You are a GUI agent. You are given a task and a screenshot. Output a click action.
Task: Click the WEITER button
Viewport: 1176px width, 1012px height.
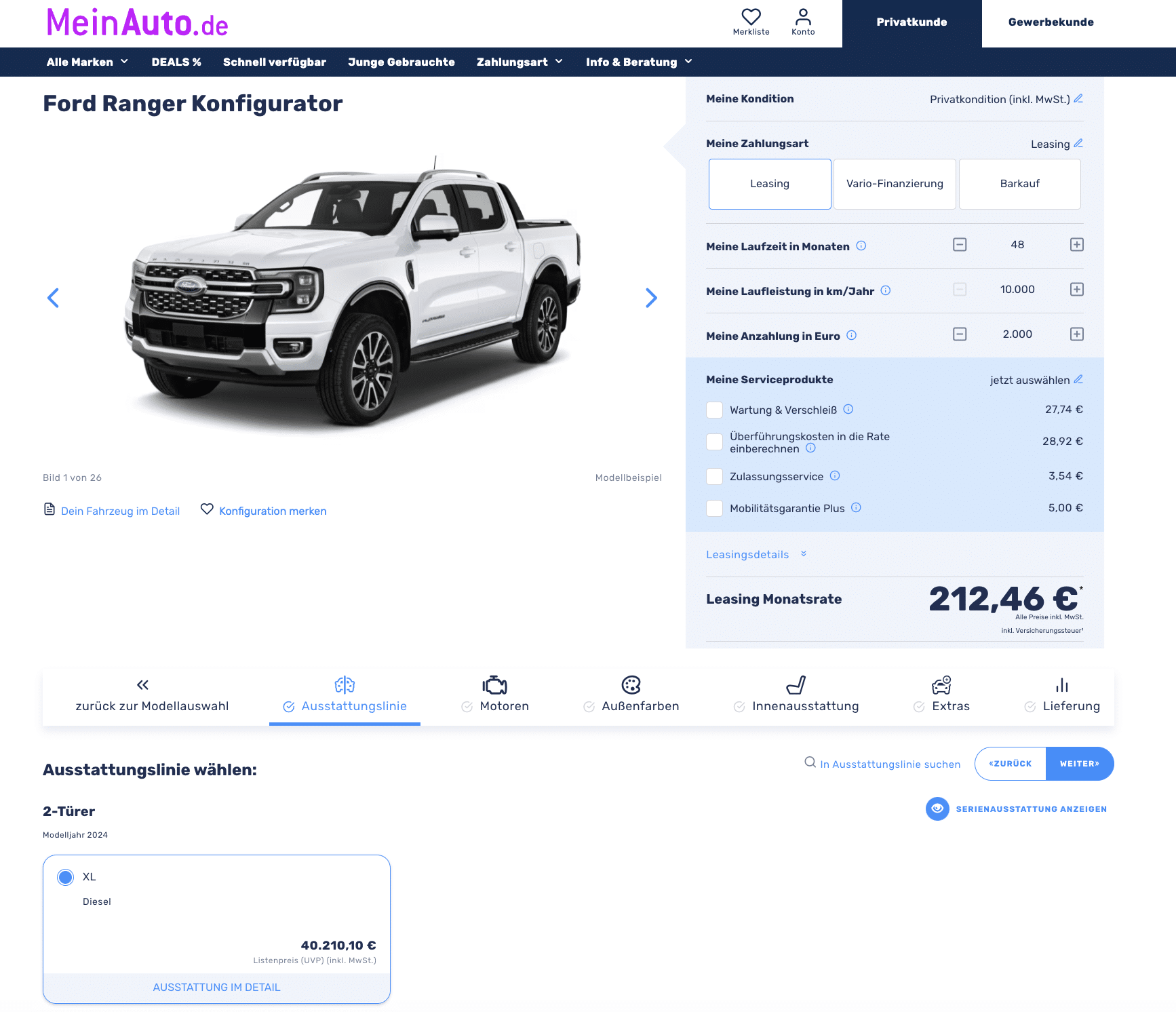pyautogui.click(x=1080, y=764)
